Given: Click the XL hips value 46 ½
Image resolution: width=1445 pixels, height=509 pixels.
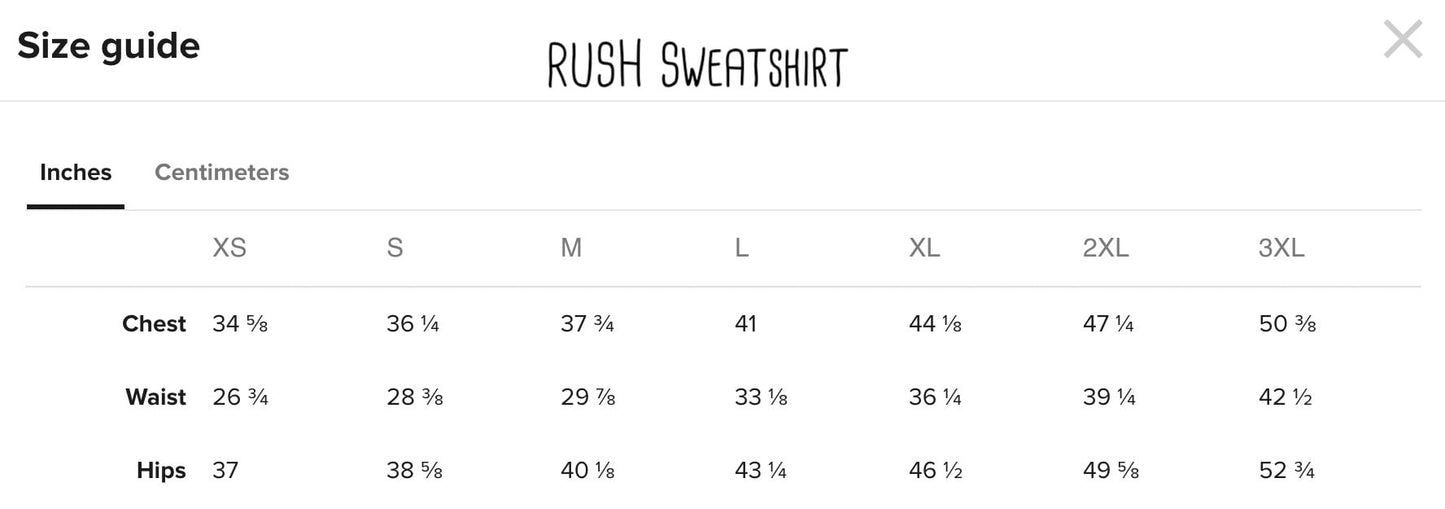Looking at the screenshot, I should pos(935,470).
